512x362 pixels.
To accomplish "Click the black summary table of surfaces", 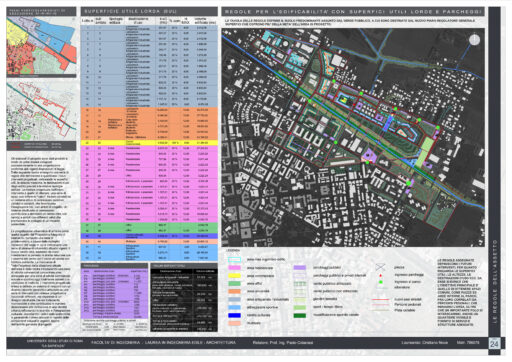I will [184, 299].
